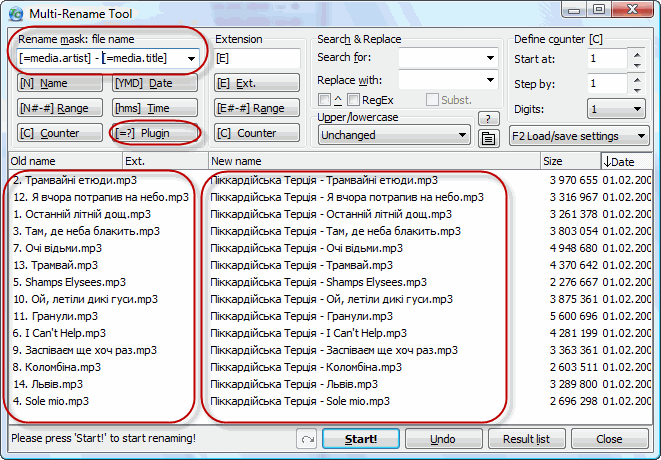Open the Result list

click(527, 439)
